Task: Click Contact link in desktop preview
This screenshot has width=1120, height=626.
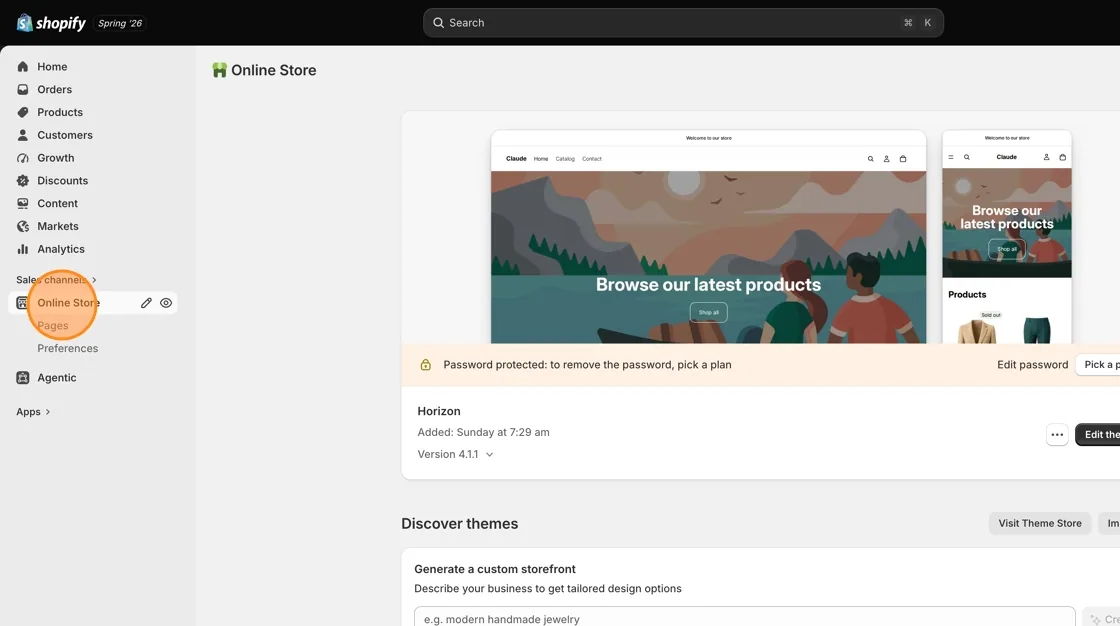Action: point(591,159)
